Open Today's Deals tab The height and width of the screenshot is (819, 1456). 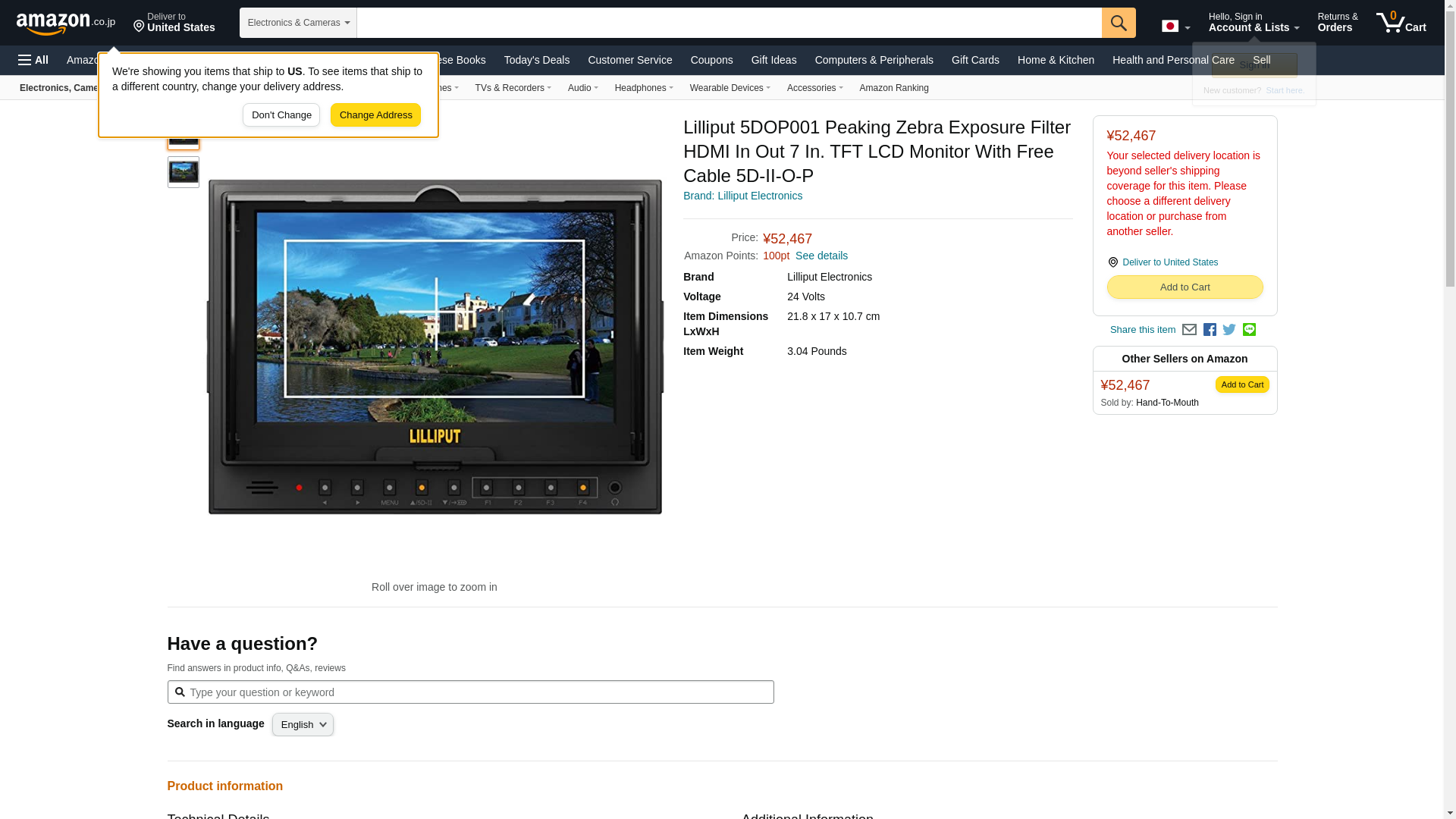click(x=536, y=60)
